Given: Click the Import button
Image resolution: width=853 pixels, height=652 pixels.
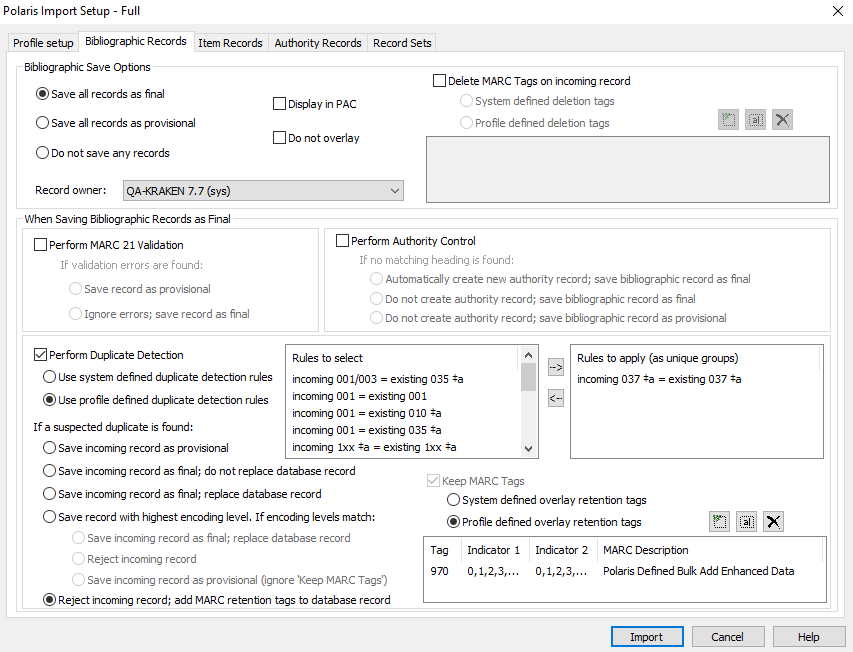Looking at the screenshot, I should [646, 637].
